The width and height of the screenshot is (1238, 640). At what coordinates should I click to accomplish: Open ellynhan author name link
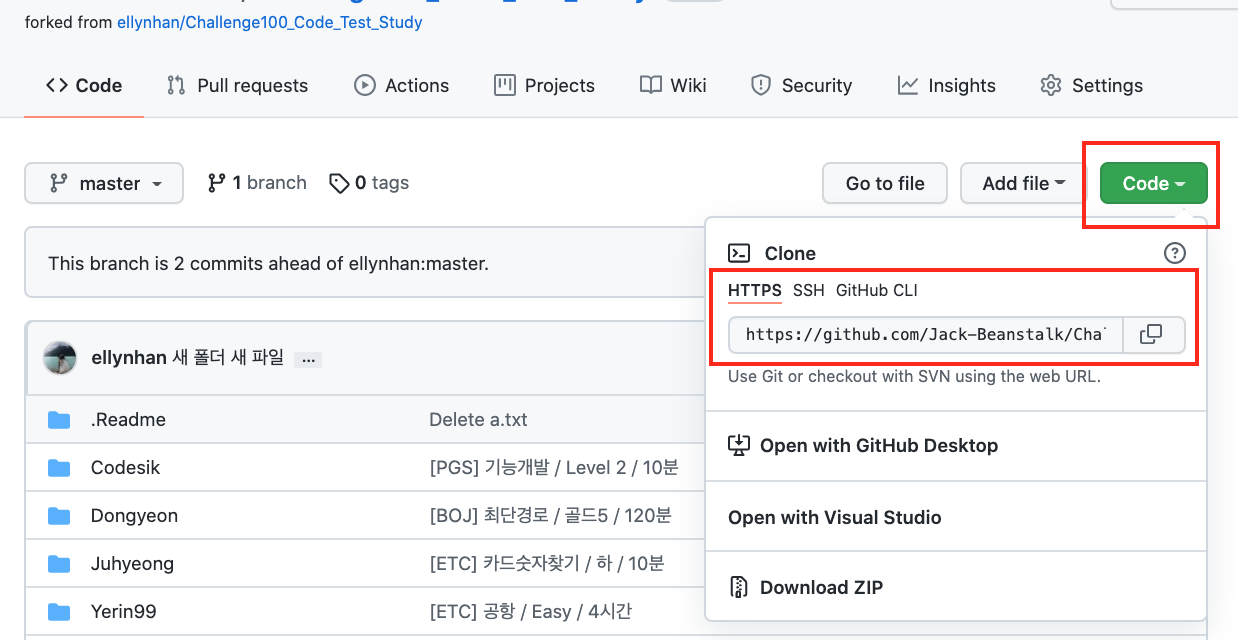coord(129,357)
